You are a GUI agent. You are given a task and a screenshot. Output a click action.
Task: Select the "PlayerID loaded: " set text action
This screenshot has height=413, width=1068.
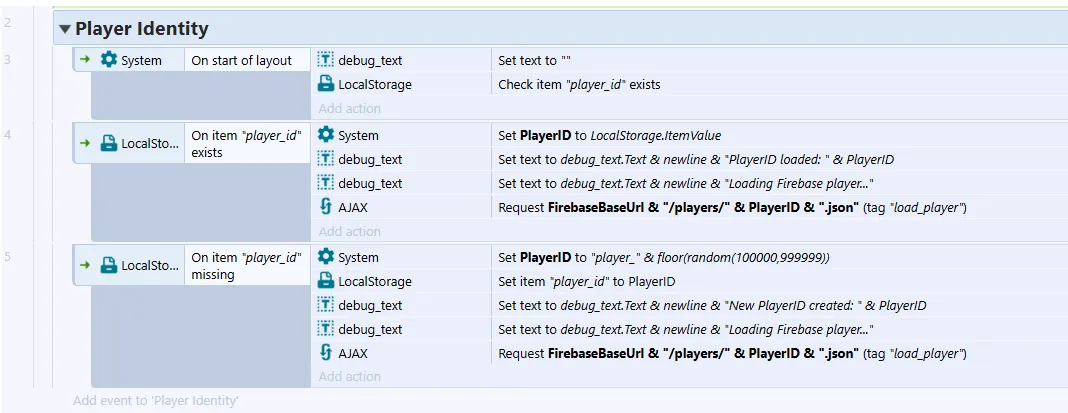pos(695,159)
